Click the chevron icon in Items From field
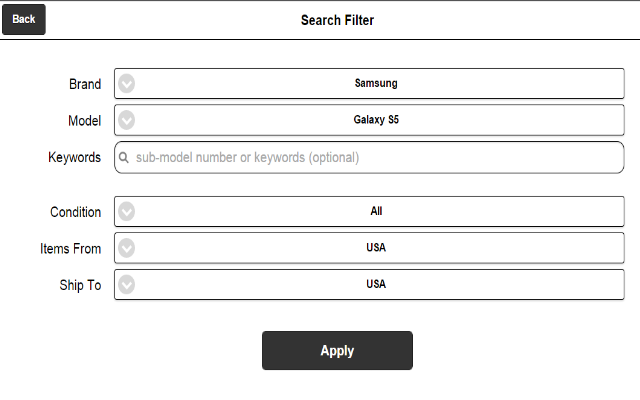 [127, 248]
